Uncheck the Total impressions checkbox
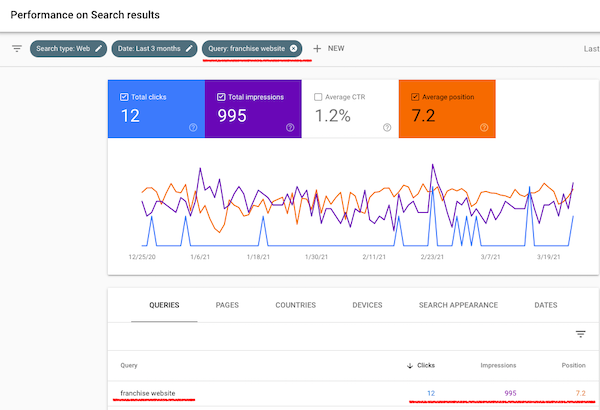The width and height of the screenshot is (600, 410). tap(221, 97)
